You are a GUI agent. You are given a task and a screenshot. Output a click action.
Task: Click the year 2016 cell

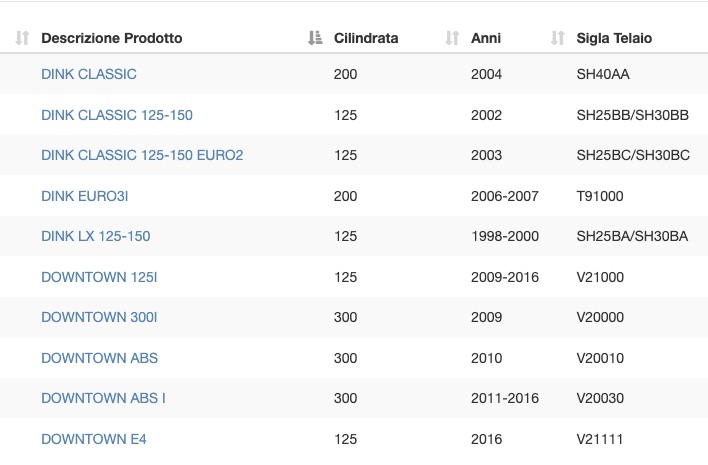click(x=486, y=439)
